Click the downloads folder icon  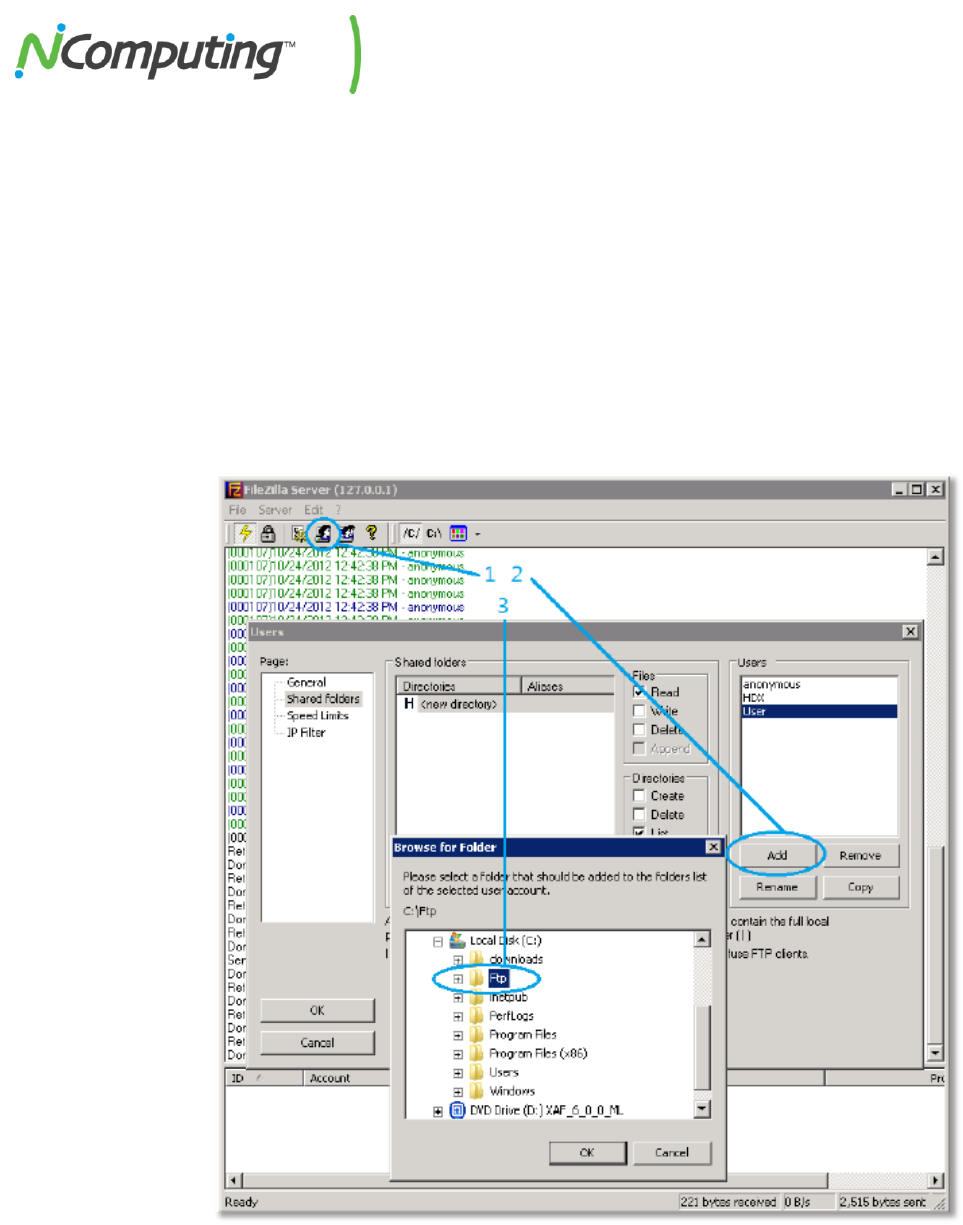[477, 959]
